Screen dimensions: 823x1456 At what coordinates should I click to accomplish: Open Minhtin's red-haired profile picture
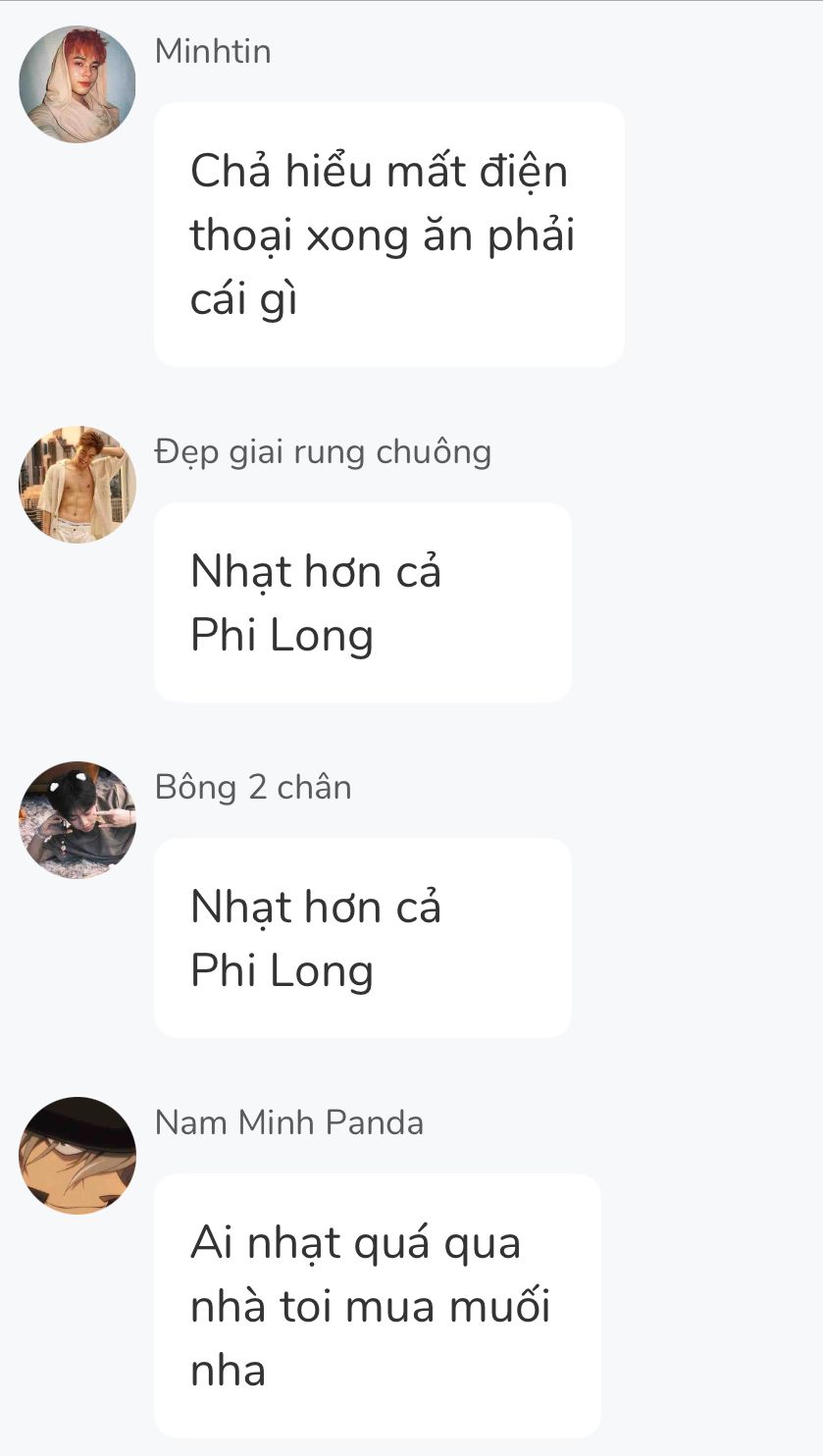(x=77, y=84)
